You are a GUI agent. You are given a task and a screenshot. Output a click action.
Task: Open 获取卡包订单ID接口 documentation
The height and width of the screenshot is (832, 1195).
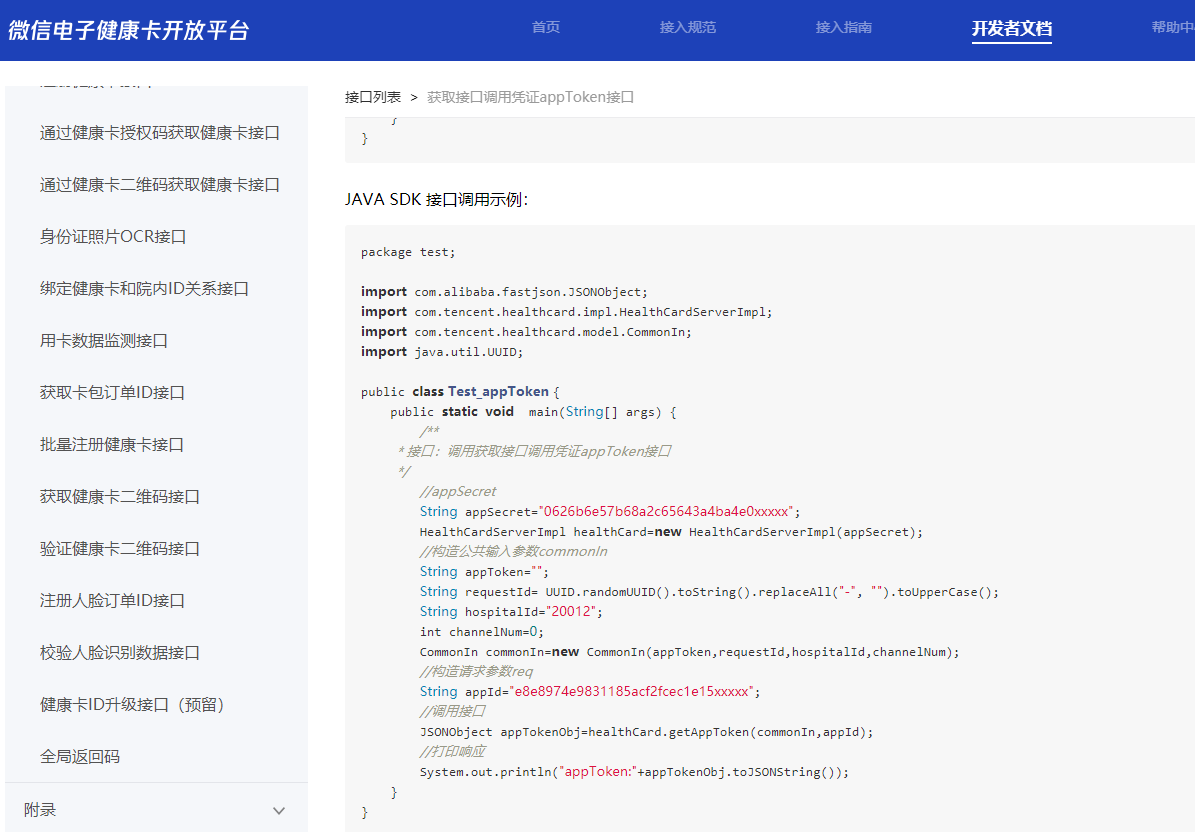tap(110, 392)
